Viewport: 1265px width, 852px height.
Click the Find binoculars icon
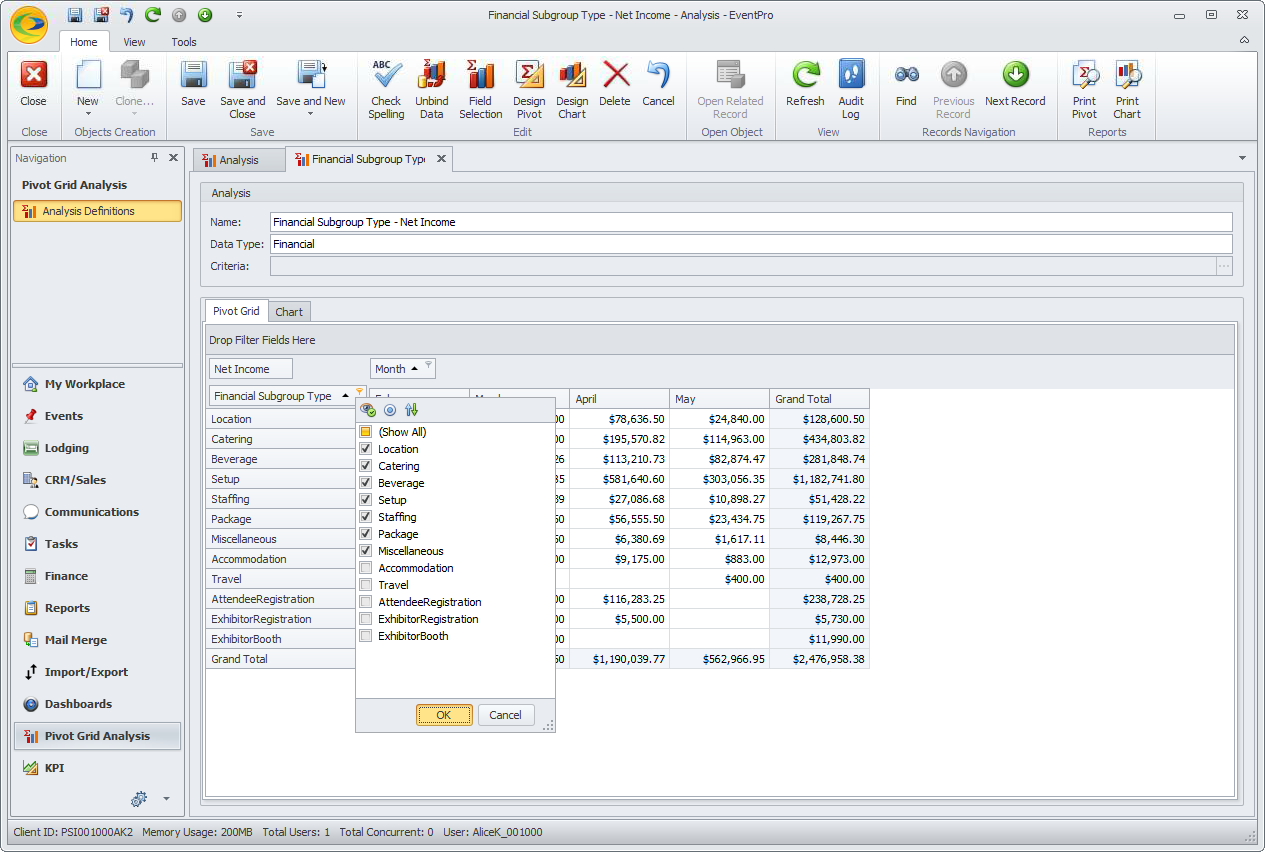907,75
